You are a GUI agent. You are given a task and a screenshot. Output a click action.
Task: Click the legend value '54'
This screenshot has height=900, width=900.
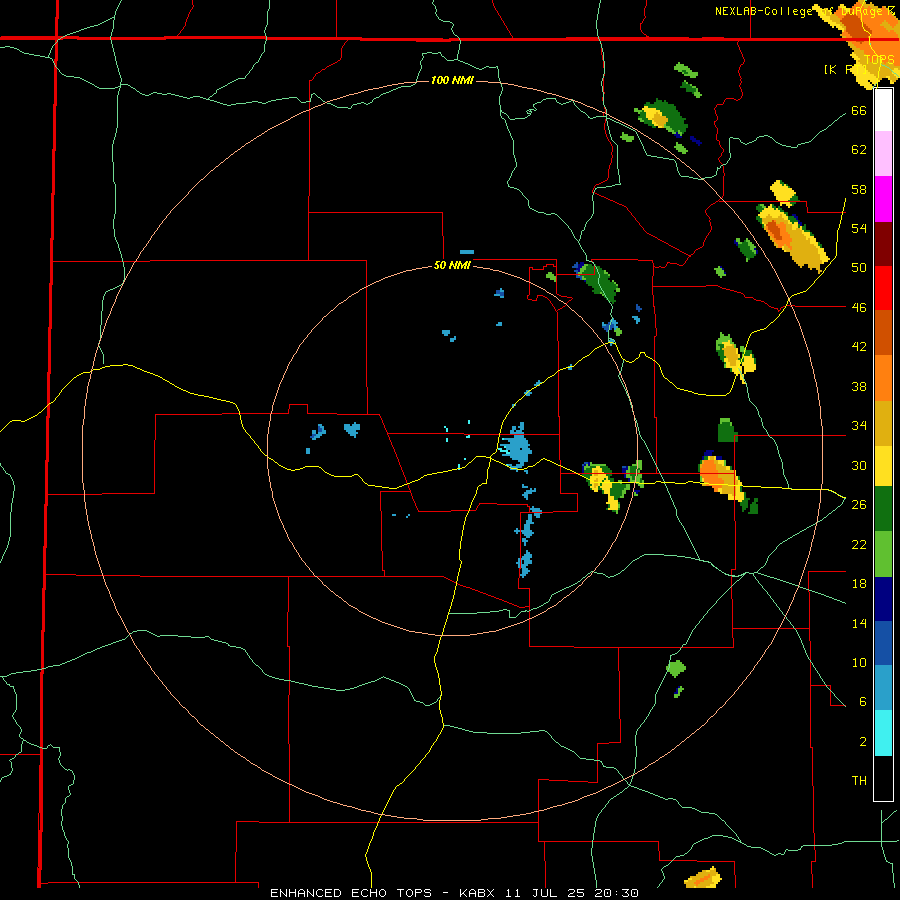pyautogui.click(x=859, y=228)
